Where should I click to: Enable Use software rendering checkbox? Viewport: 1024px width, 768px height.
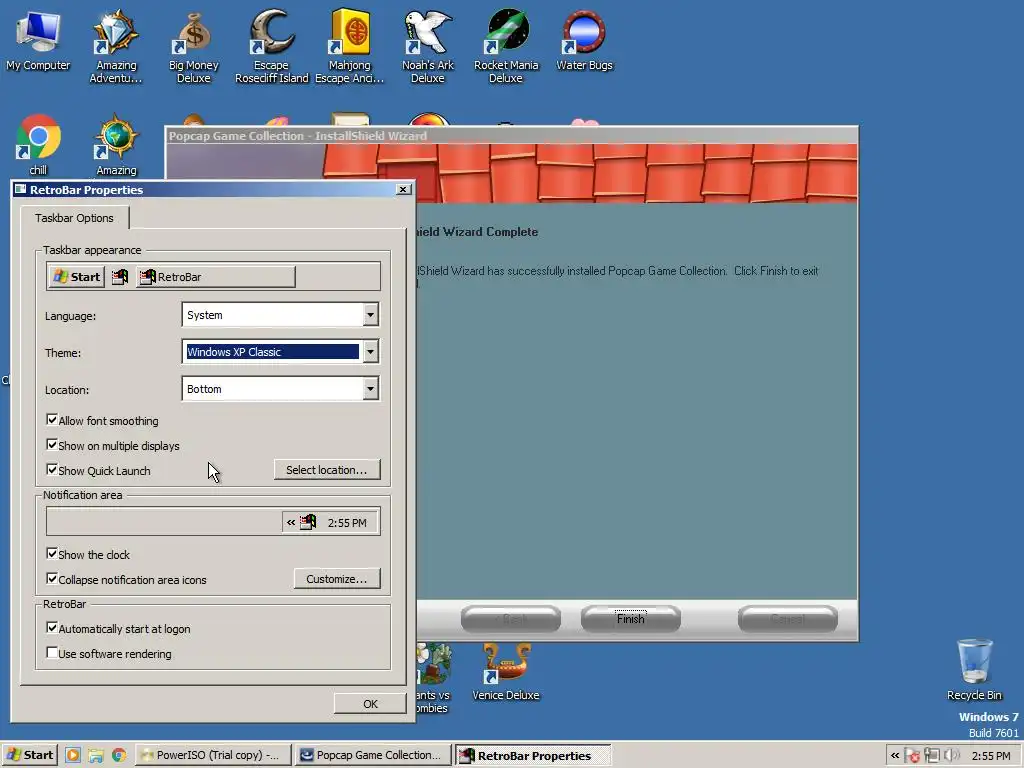coord(52,652)
